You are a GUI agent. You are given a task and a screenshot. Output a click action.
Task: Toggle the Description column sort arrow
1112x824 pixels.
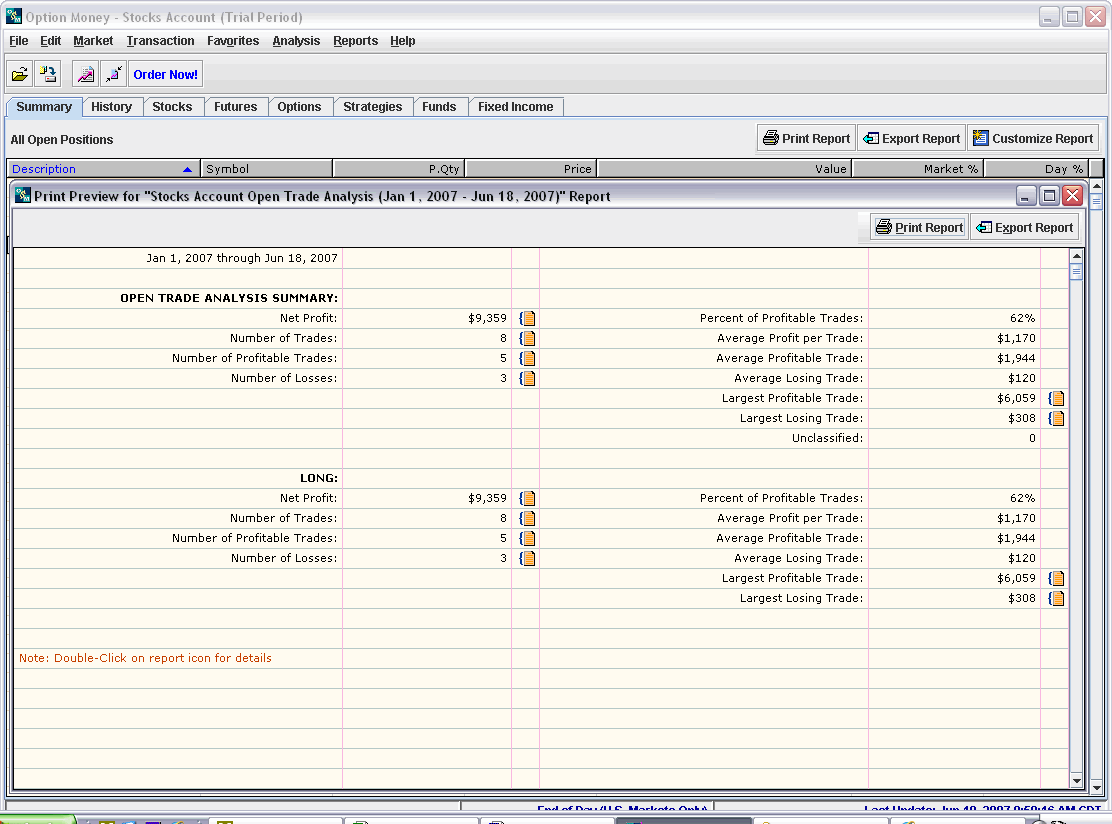pos(186,168)
